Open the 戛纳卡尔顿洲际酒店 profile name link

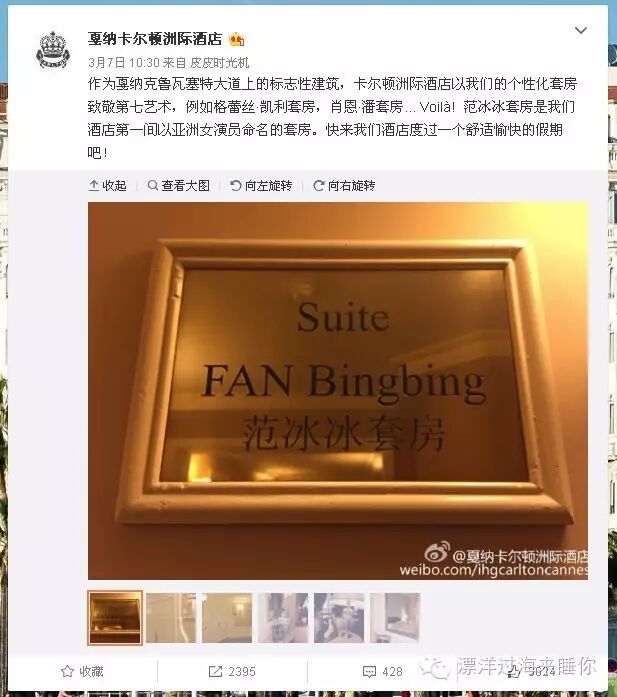click(155, 39)
